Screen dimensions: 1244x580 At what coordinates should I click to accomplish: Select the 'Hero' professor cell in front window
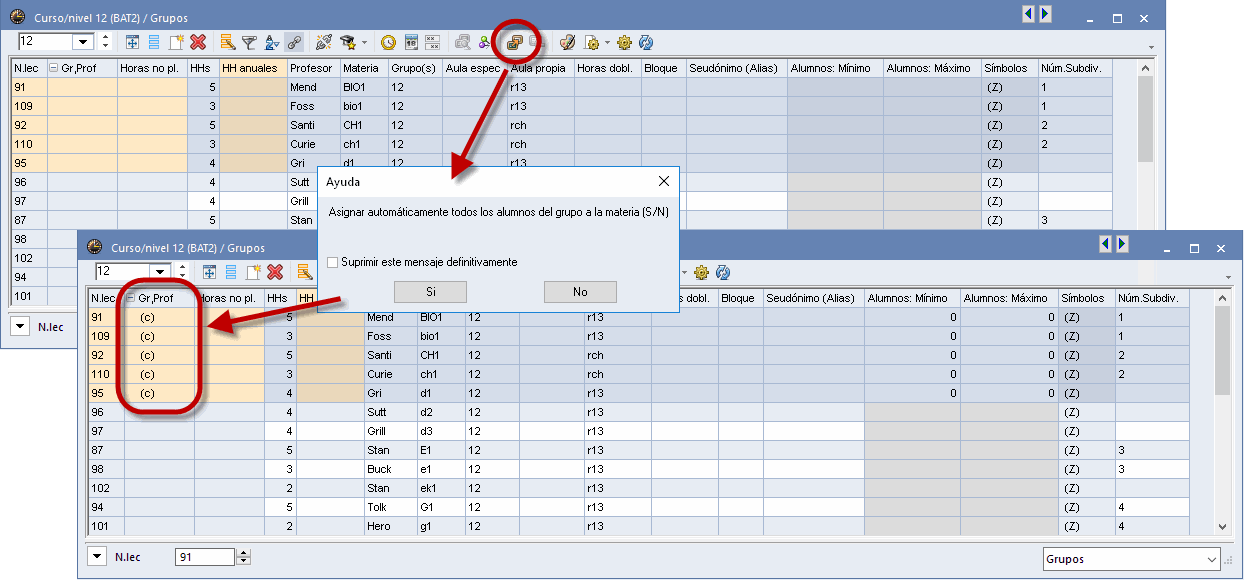pos(390,526)
